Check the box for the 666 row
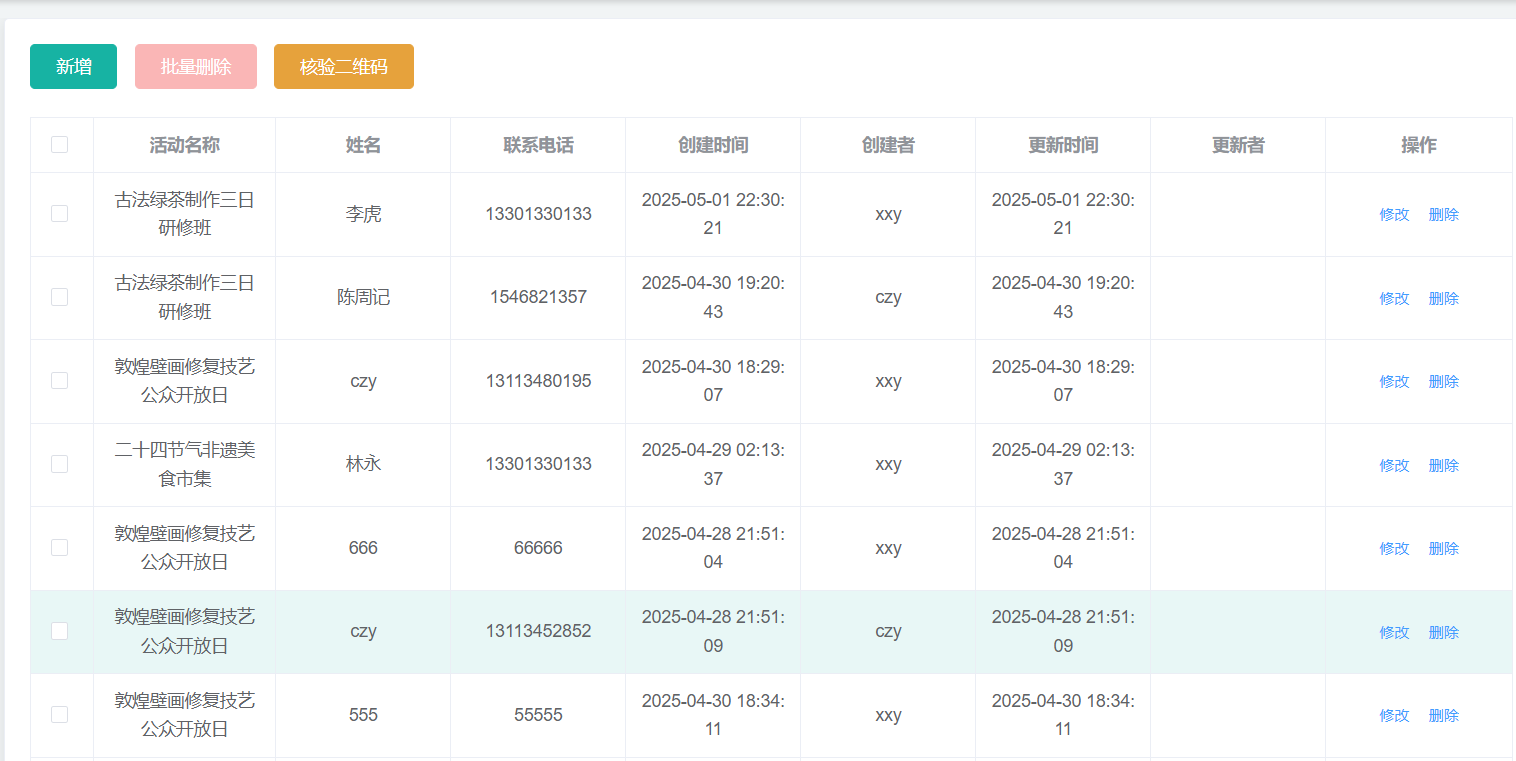 (59, 548)
